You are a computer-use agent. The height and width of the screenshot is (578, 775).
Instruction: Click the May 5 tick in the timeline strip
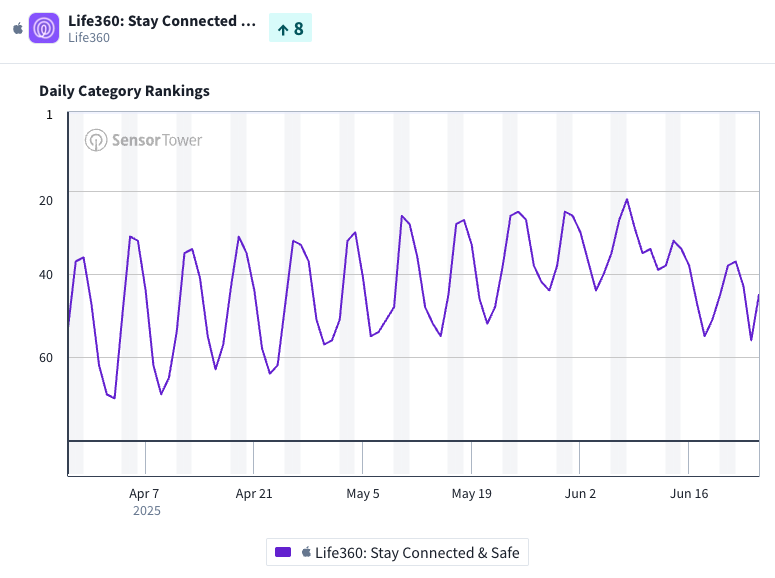click(362, 458)
